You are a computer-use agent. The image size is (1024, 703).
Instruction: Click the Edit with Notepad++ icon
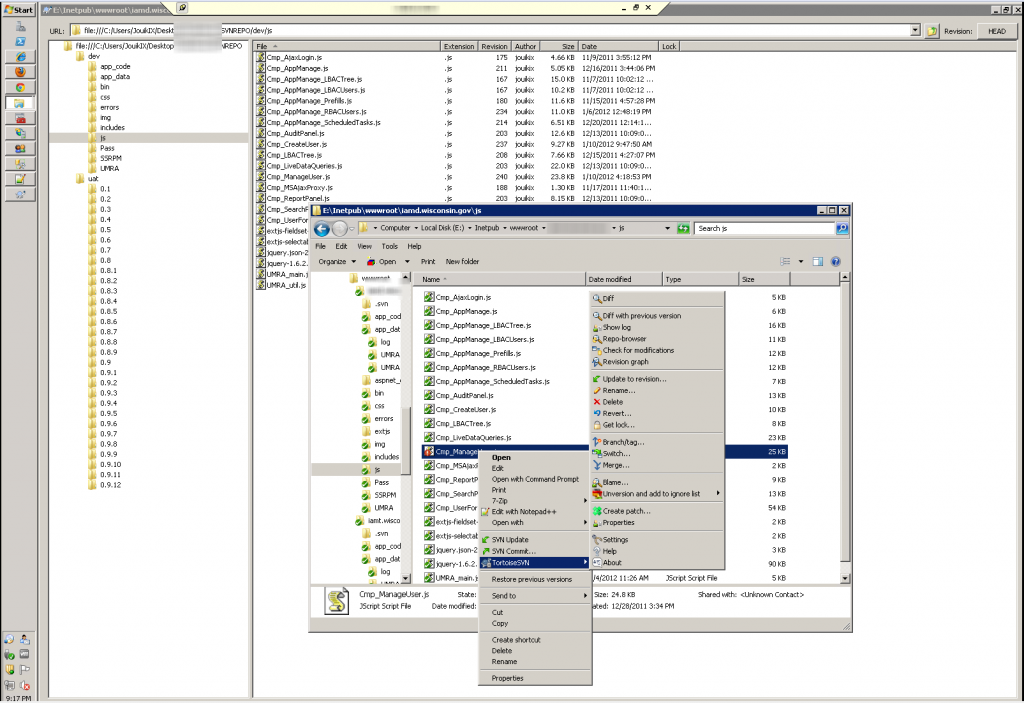[x=485, y=512]
